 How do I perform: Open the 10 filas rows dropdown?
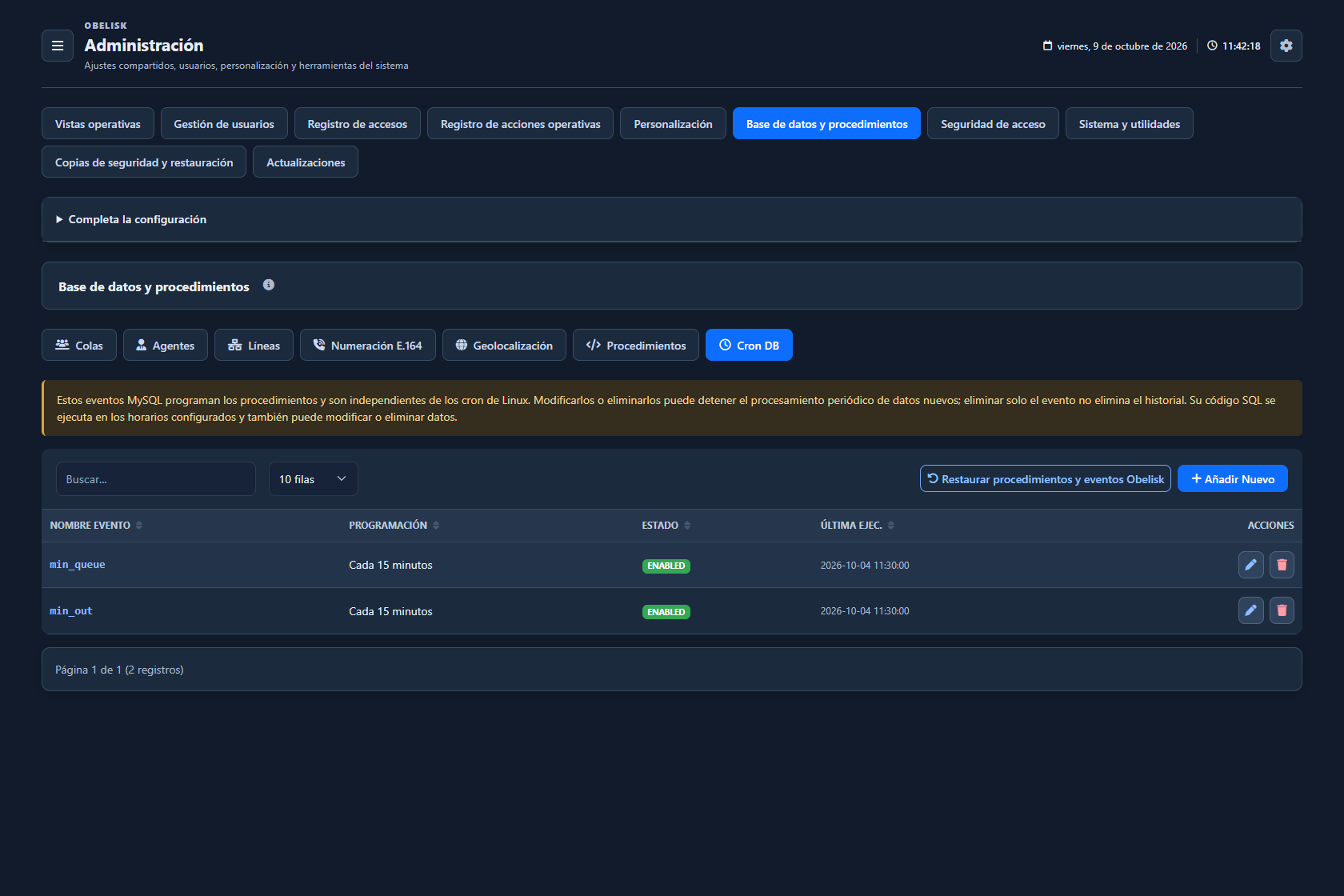click(x=313, y=479)
